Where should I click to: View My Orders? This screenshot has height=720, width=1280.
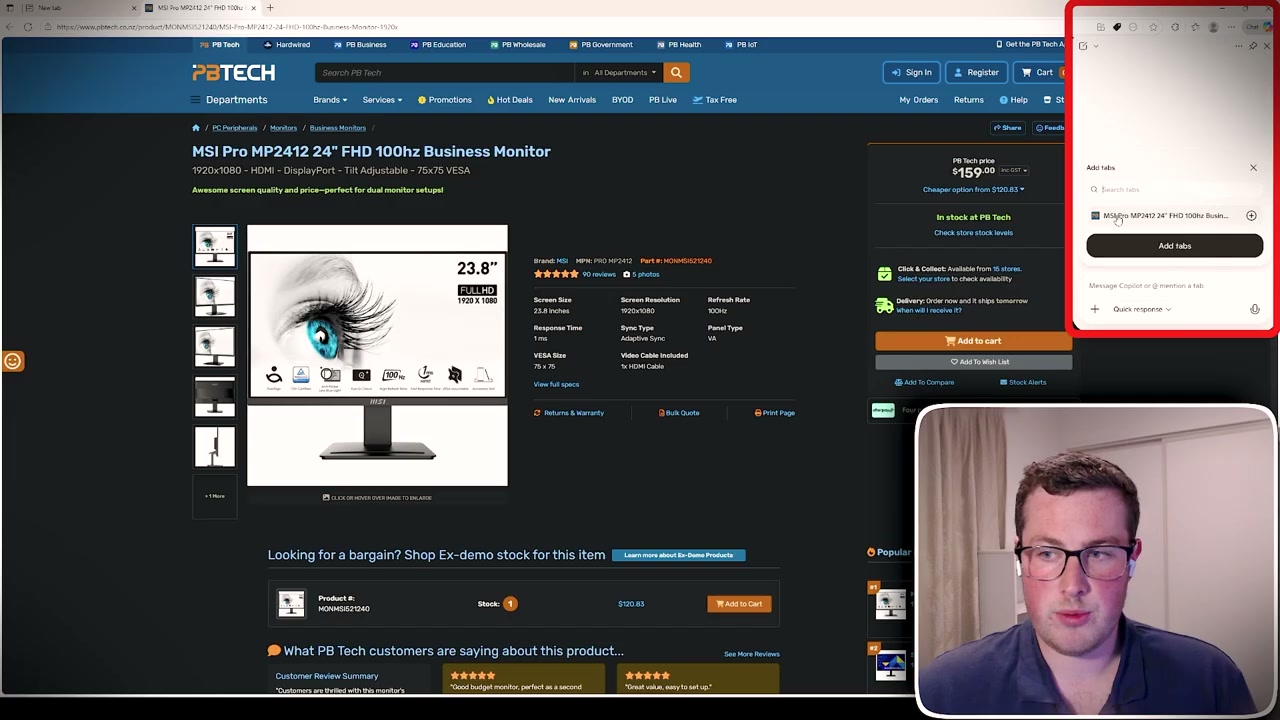coord(918,100)
